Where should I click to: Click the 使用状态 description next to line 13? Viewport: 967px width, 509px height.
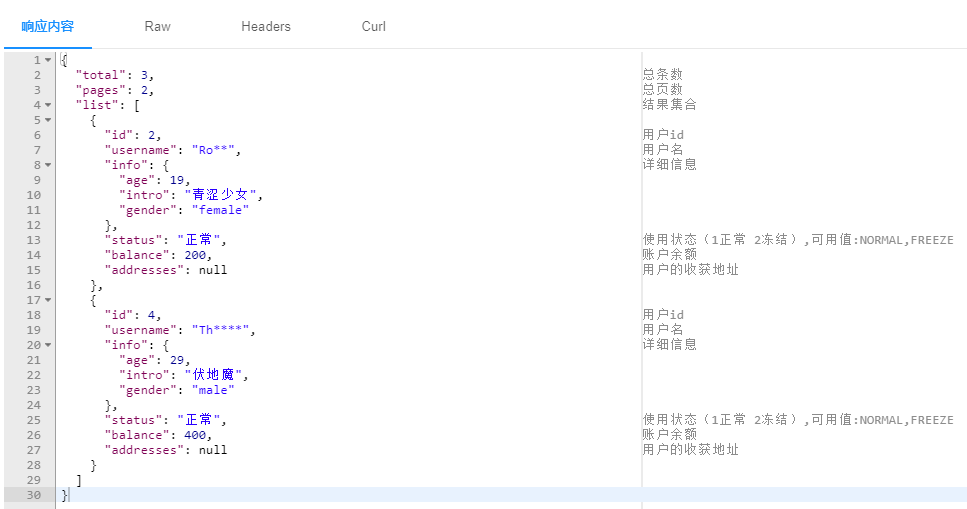coord(798,239)
